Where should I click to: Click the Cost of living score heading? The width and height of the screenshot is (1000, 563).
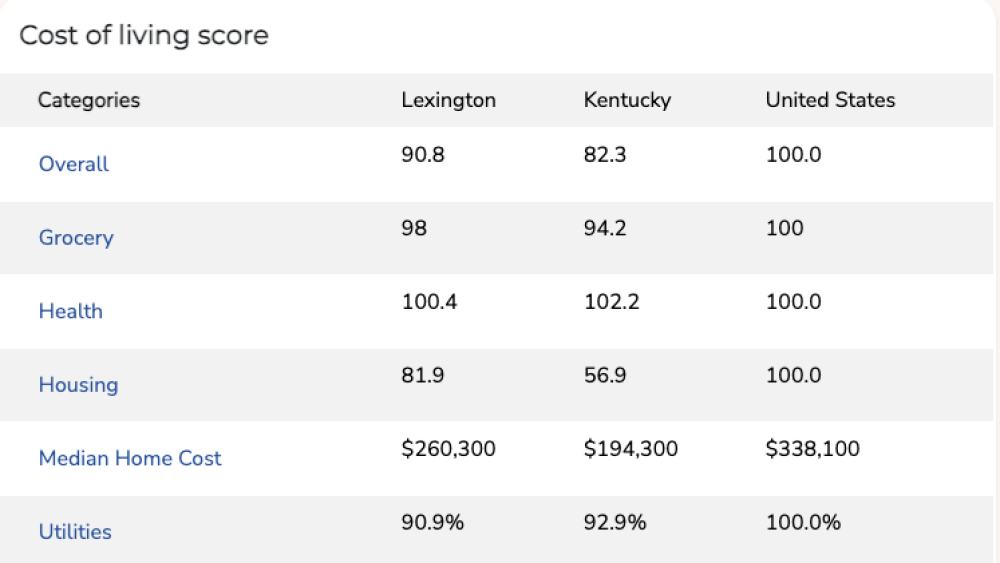pyautogui.click(x=144, y=36)
